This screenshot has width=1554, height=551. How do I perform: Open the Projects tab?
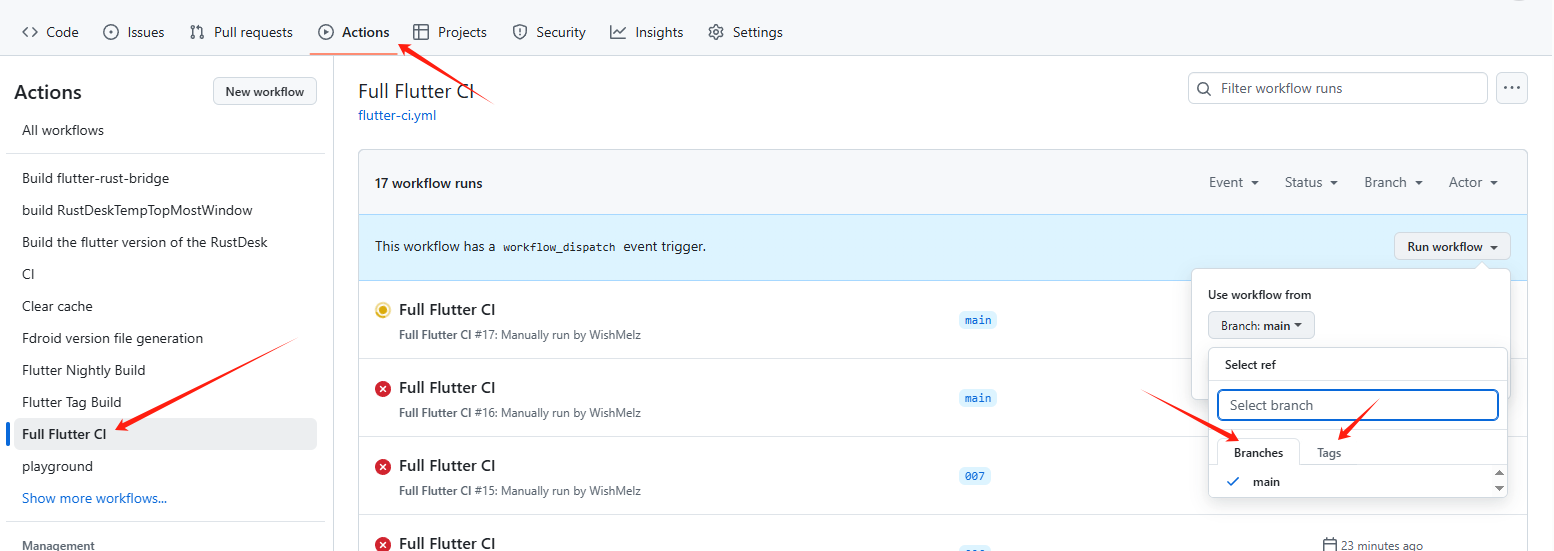450,32
